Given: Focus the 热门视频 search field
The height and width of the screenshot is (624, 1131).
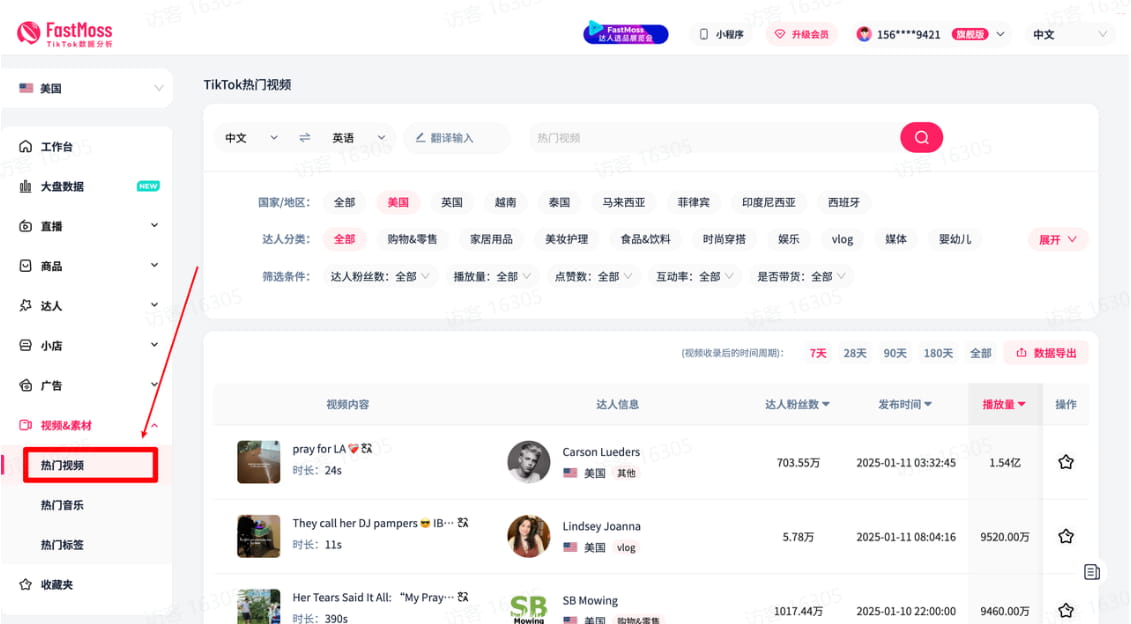Looking at the screenshot, I should pos(714,138).
